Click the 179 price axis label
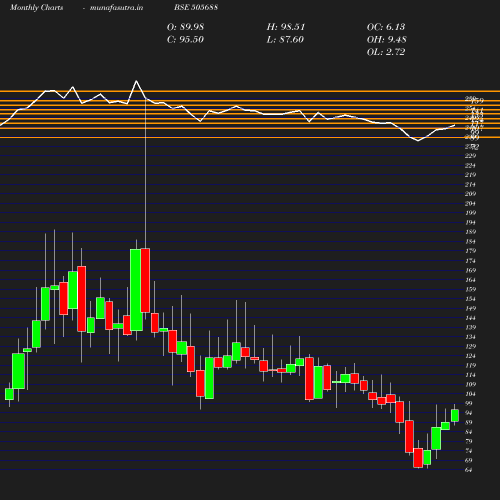The width and height of the screenshot is (500, 500). (470, 251)
